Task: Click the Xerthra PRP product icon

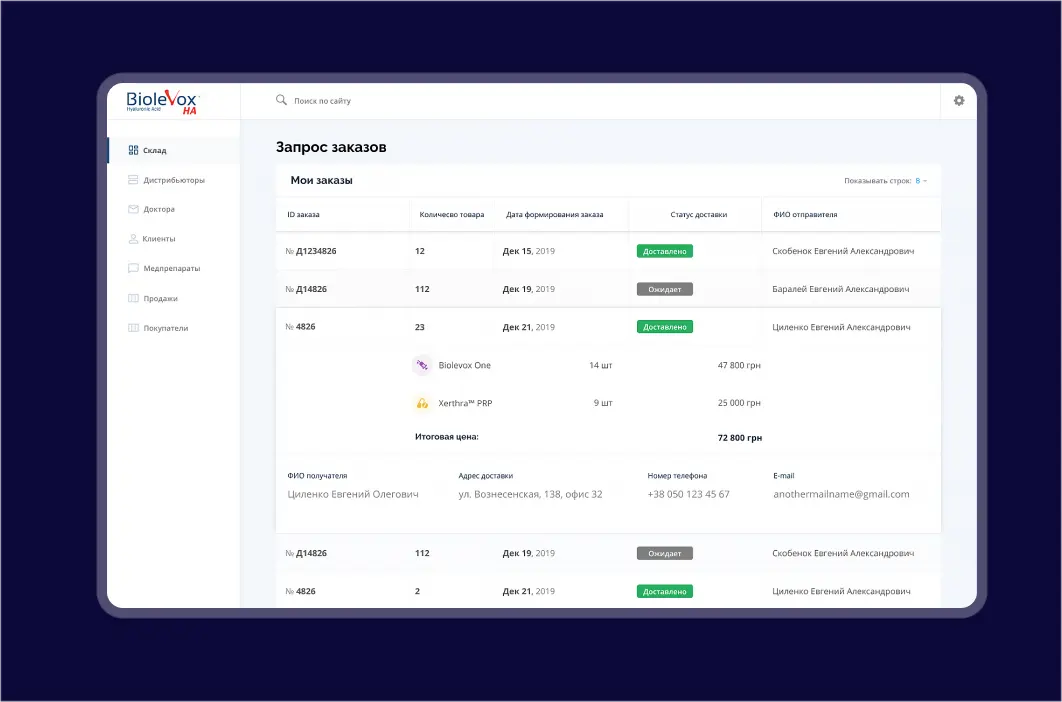Action: point(421,403)
